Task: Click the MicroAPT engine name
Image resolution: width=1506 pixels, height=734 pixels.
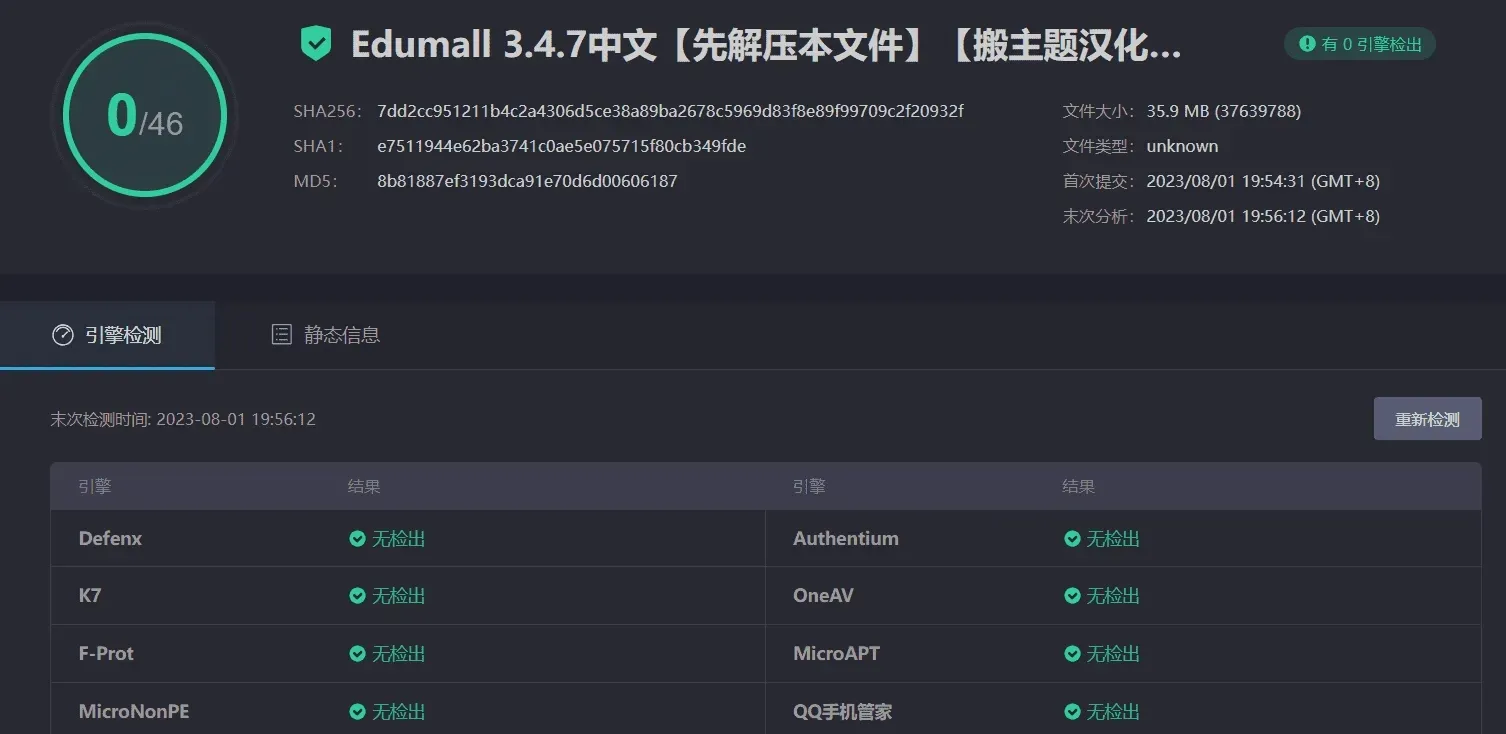Action: click(x=836, y=654)
